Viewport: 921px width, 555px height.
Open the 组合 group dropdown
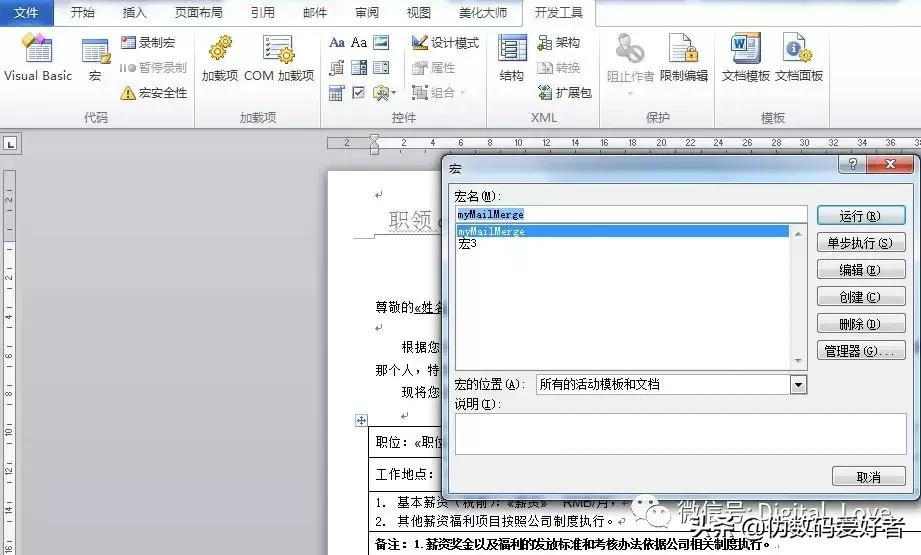pos(439,93)
